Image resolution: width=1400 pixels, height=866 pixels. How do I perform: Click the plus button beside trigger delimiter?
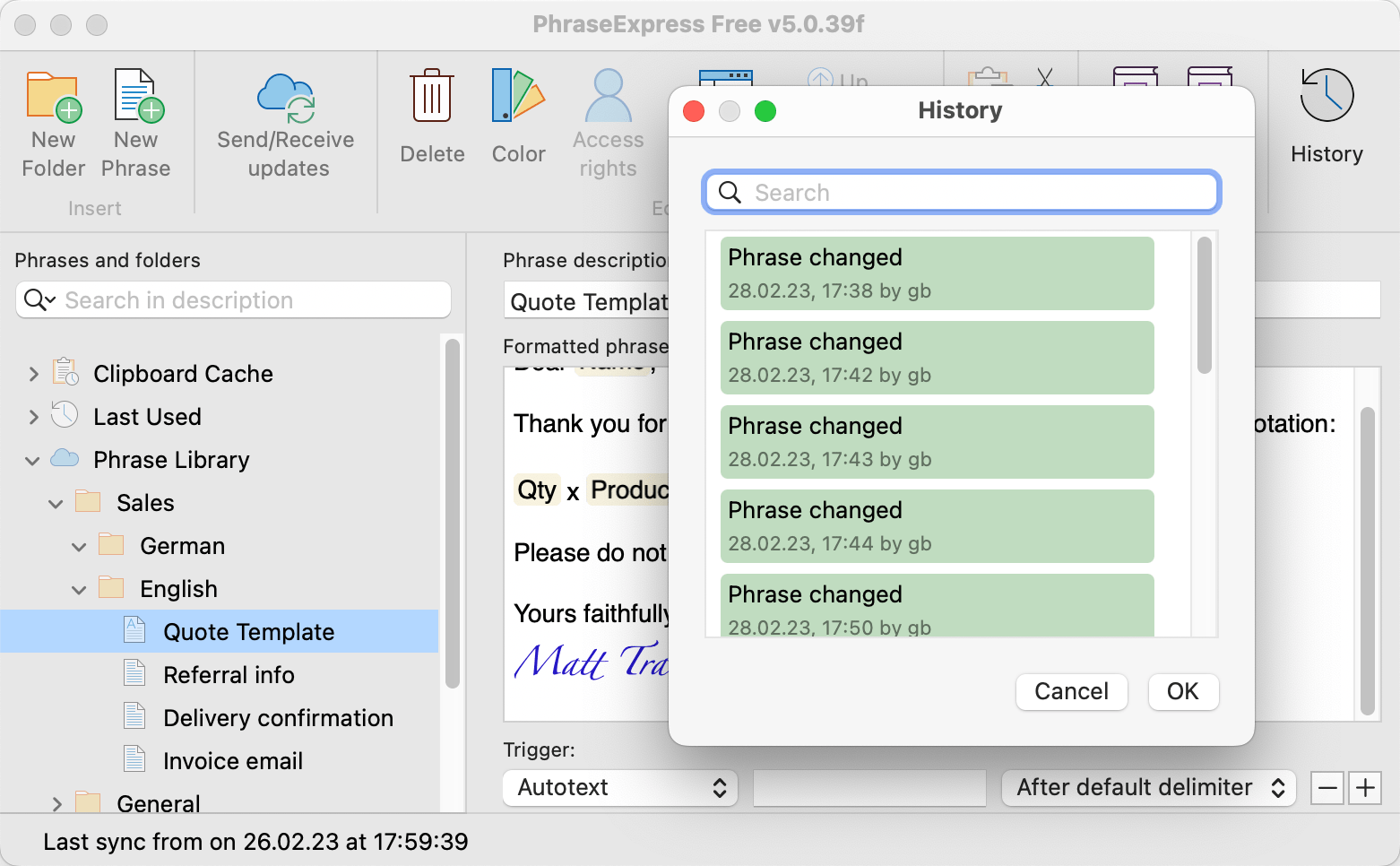tap(1365, 788)
